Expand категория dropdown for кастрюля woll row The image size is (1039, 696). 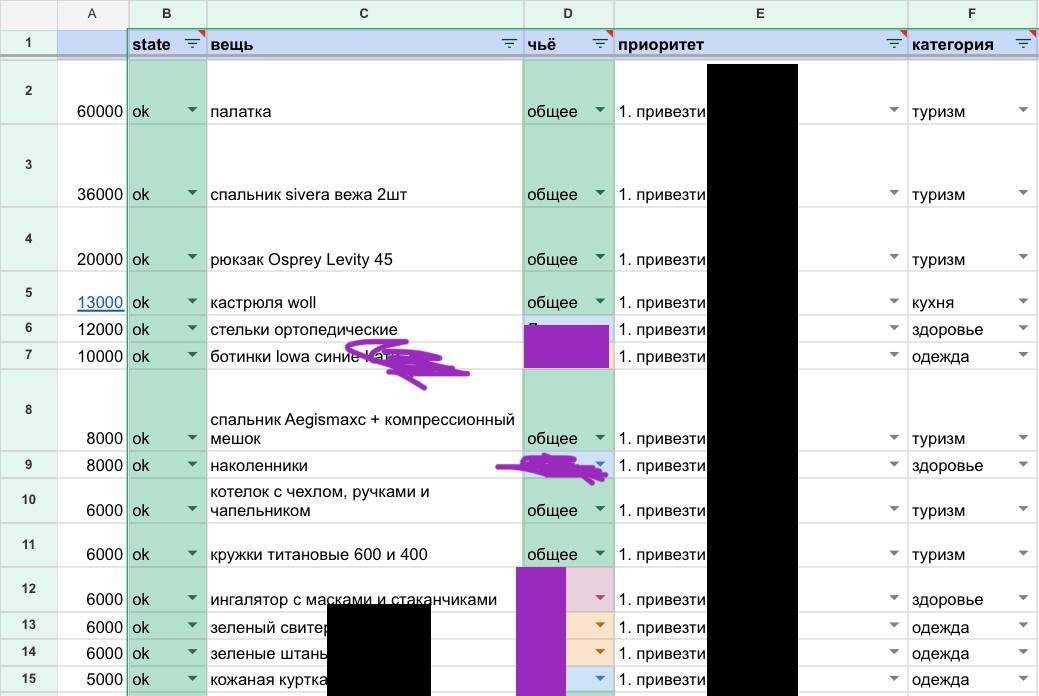(1023, 302)
